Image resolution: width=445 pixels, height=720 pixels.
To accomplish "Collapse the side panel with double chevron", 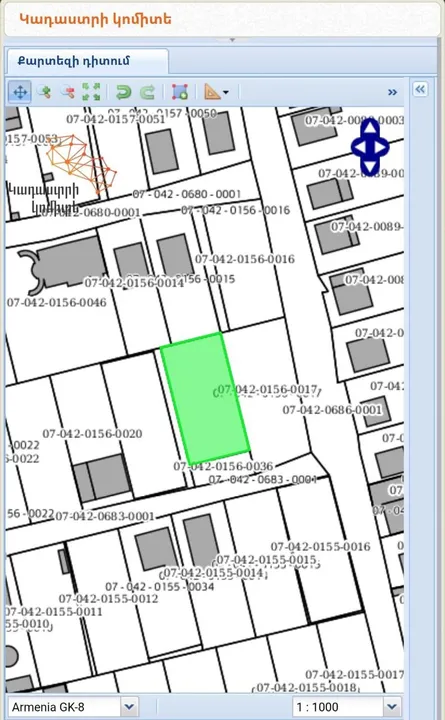I will [x=420, y=89].
